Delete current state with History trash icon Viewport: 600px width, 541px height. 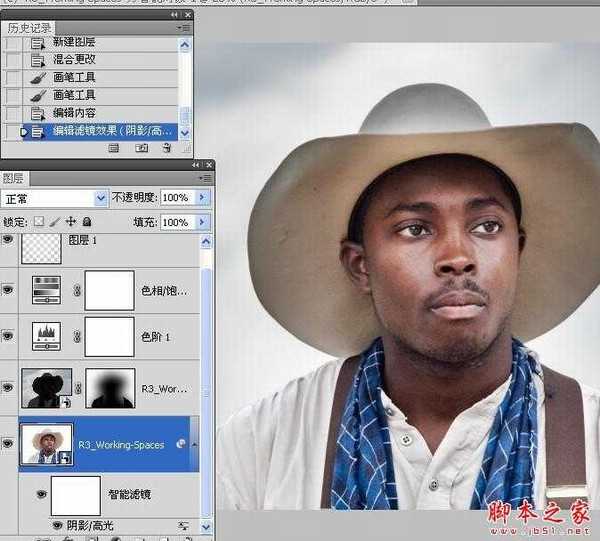pos(166,148)
